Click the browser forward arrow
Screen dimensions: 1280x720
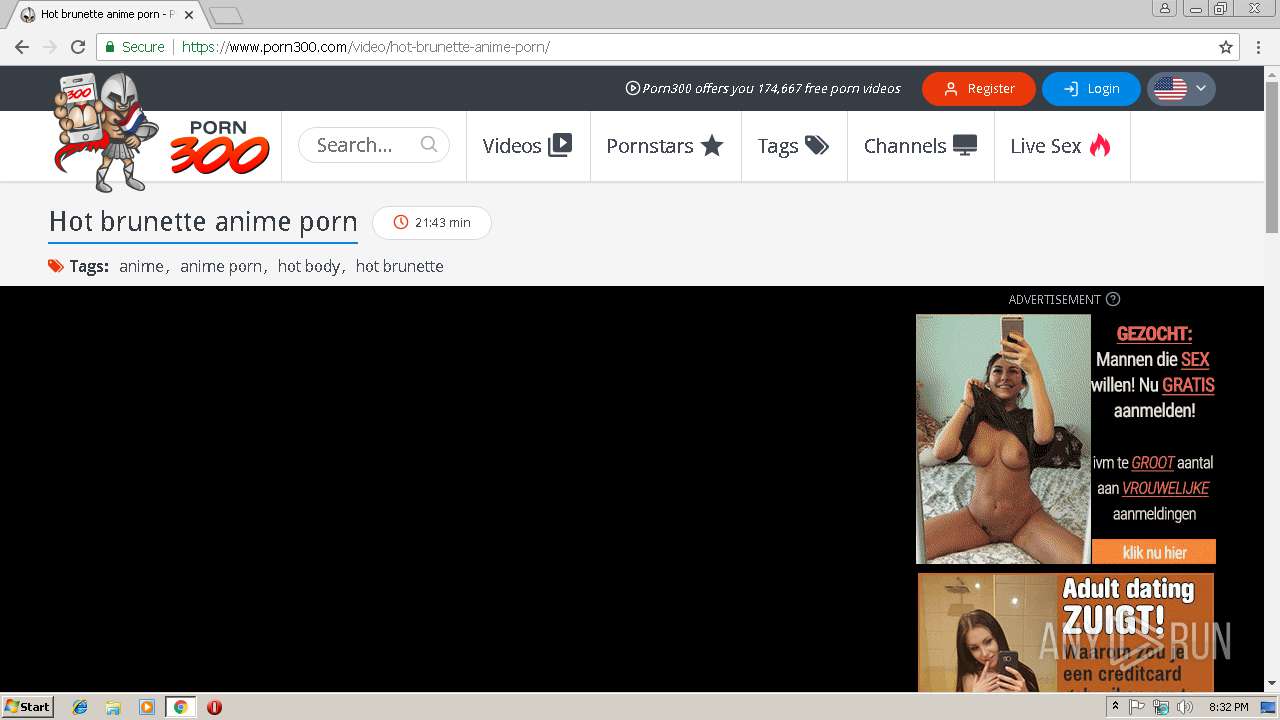[x=50, y=47]
